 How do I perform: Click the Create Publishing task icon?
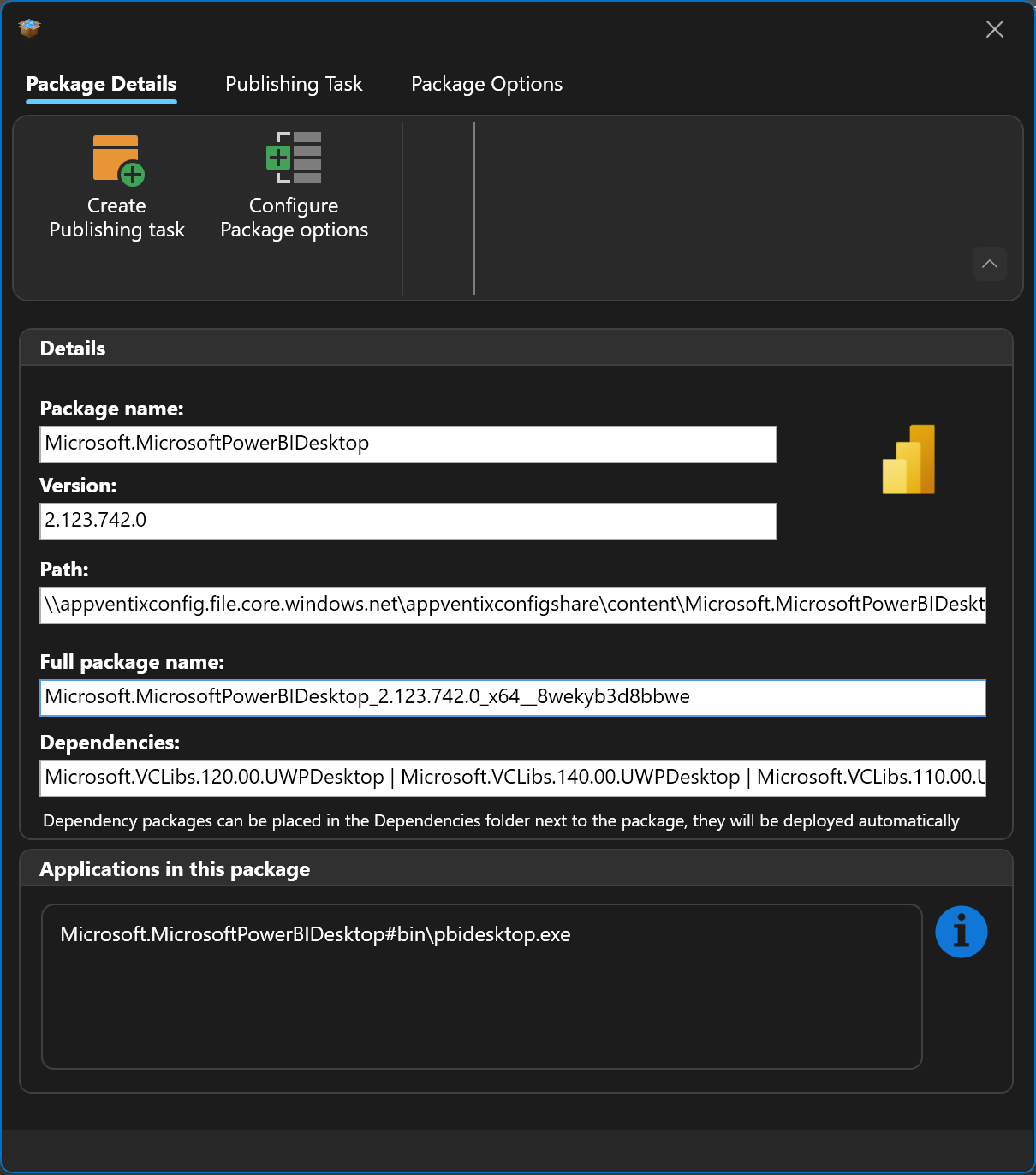[x=118, y=160]
